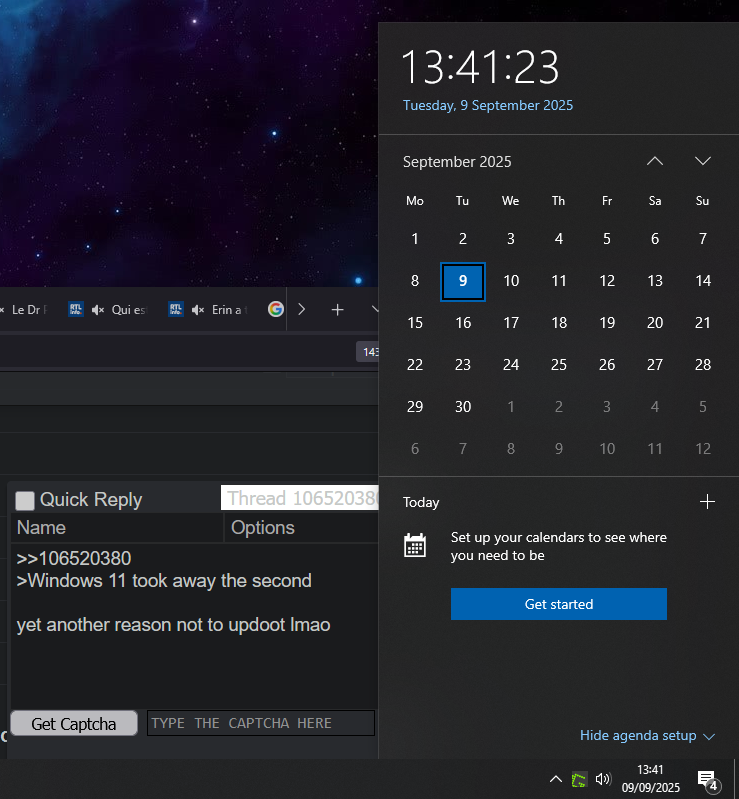Unmute the "Qui es" RTL info tab
This screenshot has width=739, height=799.
[x=98, y=310]
